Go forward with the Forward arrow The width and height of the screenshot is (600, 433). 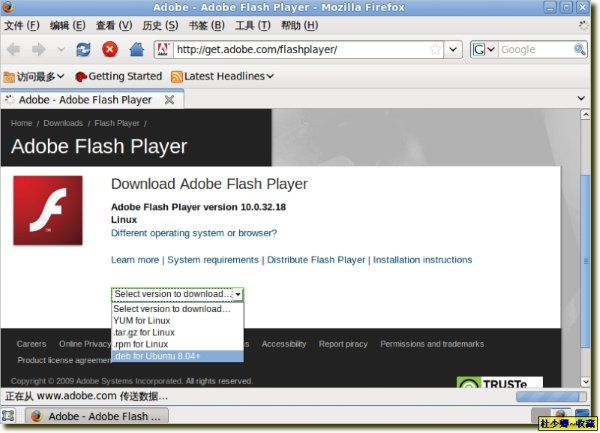point(39,49)
